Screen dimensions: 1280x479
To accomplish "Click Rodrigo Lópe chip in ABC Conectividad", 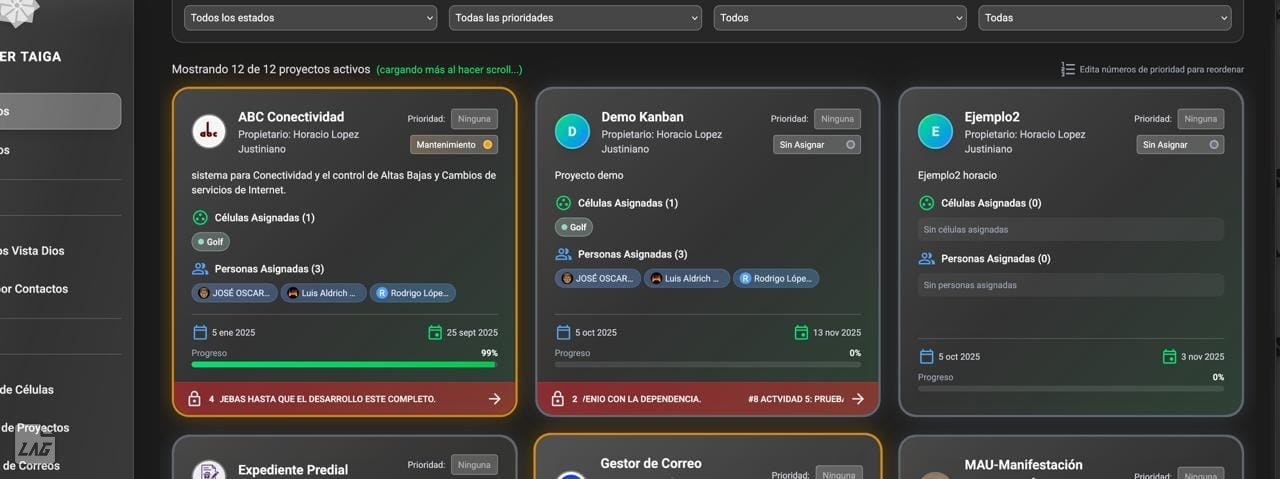I will (x=413, y=293).
